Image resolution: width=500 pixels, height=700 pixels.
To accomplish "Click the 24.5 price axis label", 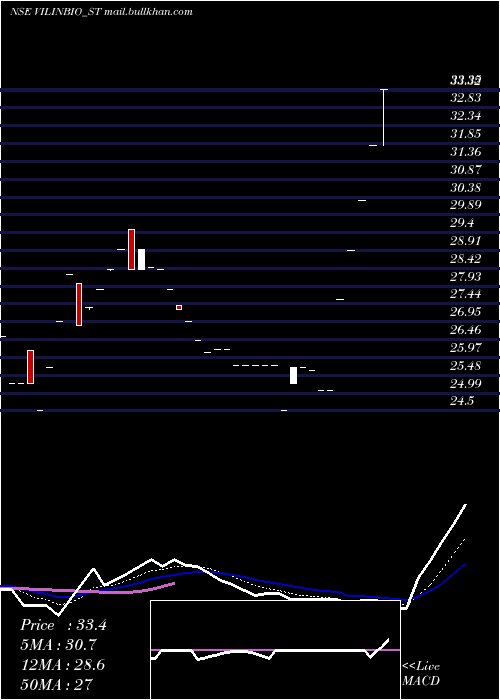I will [x=462, y=401].
